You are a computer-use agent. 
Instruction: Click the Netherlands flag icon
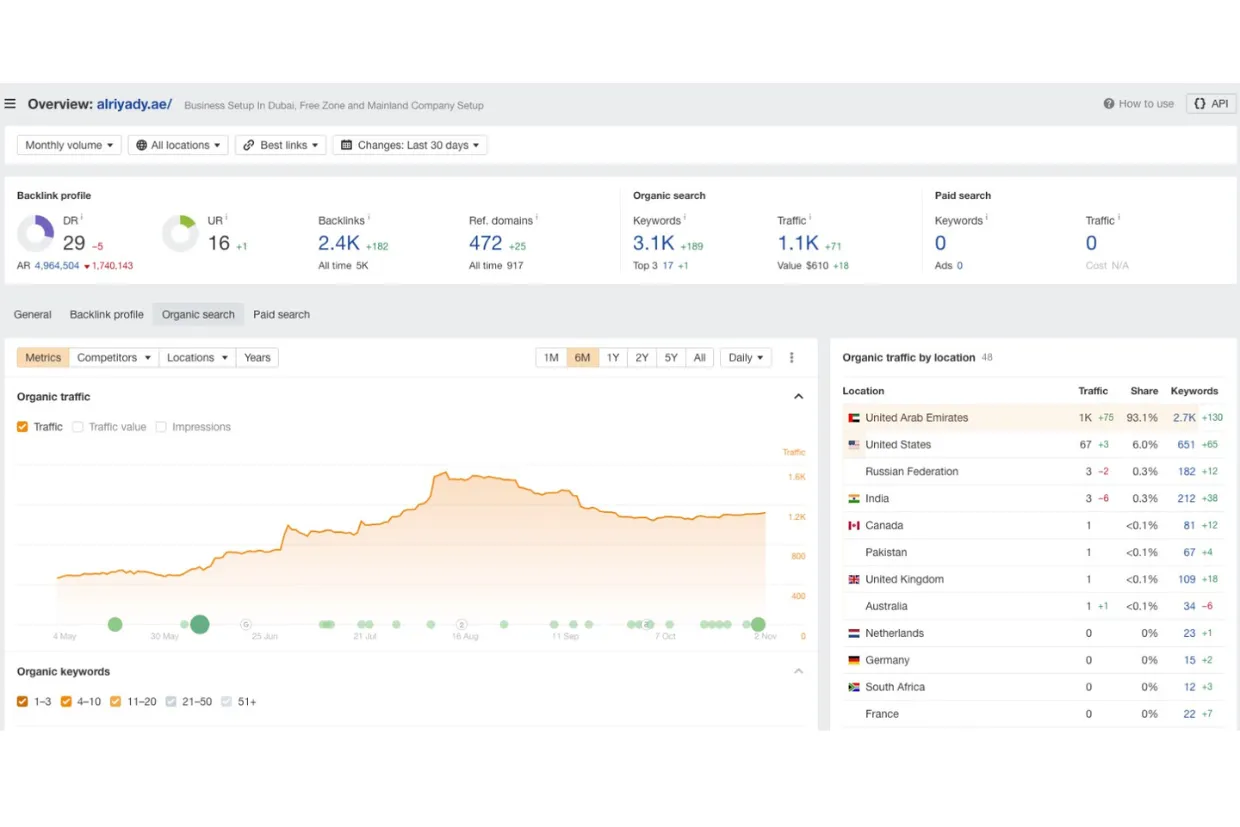coord(854,634)
